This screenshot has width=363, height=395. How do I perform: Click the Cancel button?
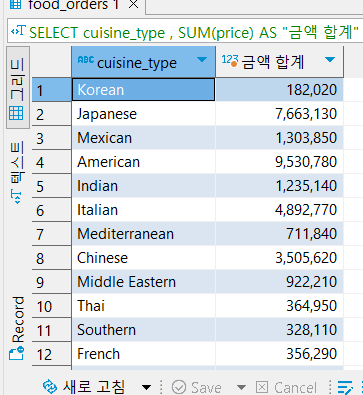286,387
